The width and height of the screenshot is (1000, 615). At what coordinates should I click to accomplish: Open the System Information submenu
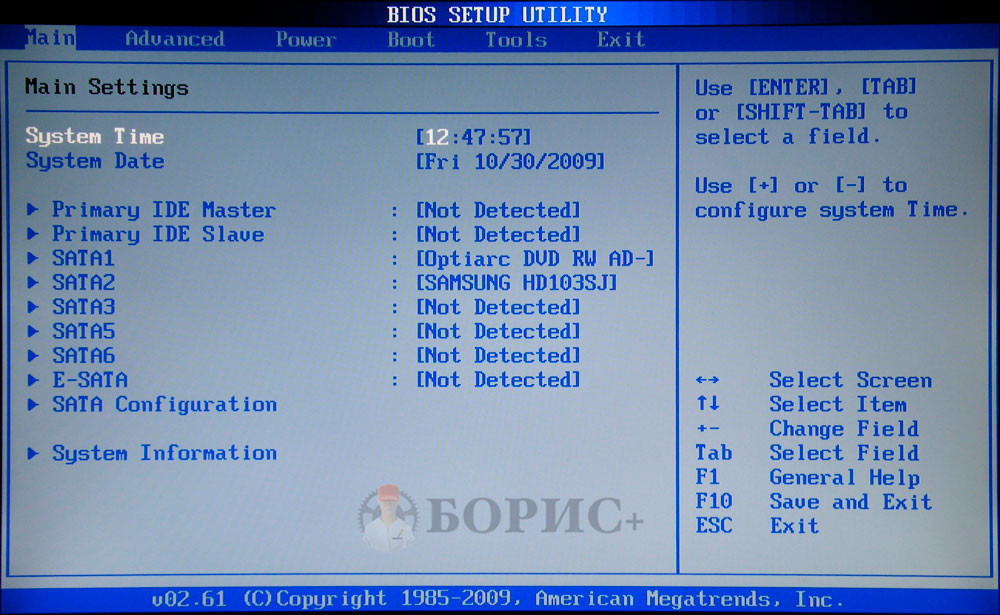click(x=165, y=453)
